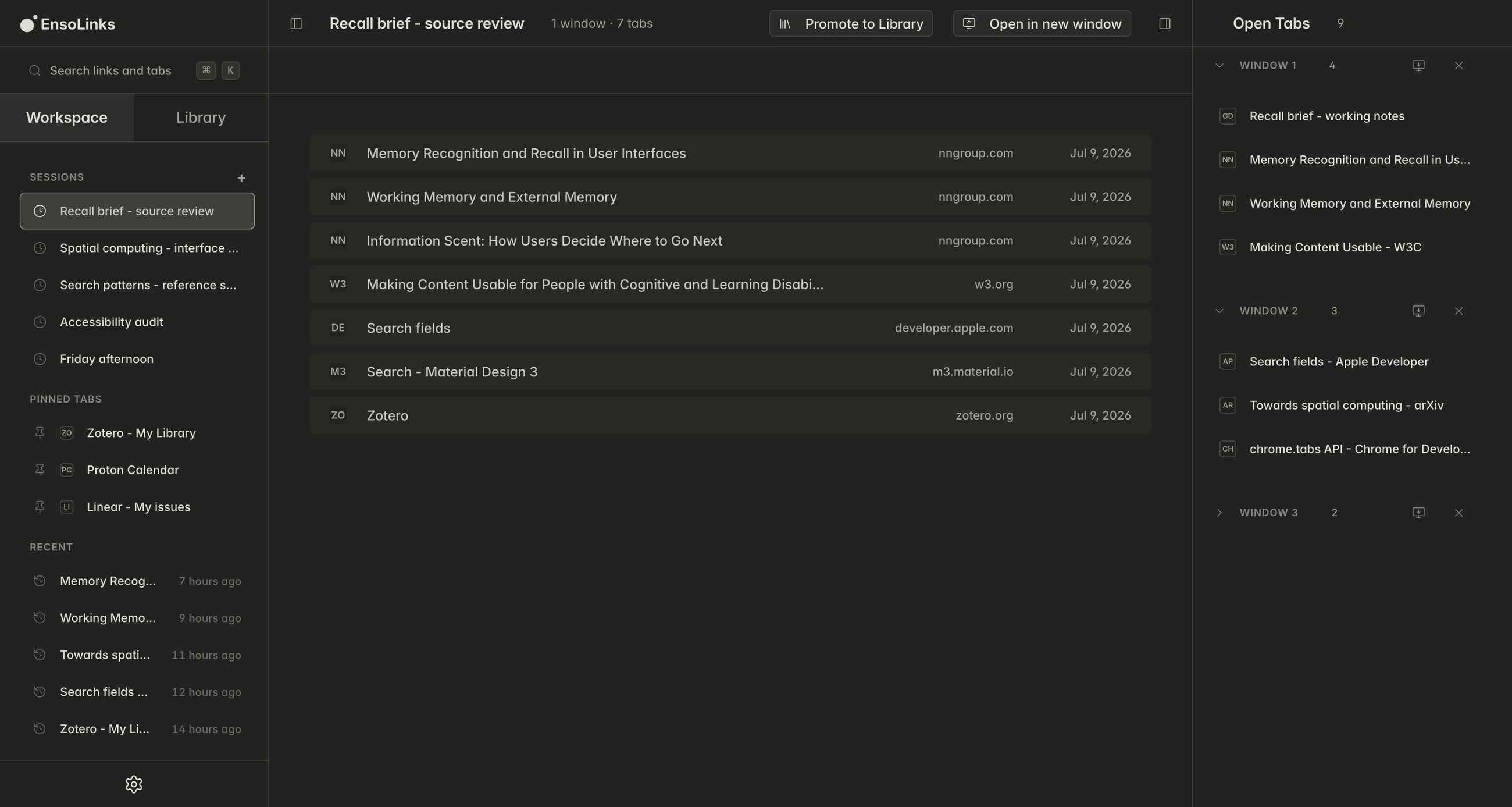Open Spatial computing - interface session
This screenshot has width=1512, height=807.
pos(137,248)
